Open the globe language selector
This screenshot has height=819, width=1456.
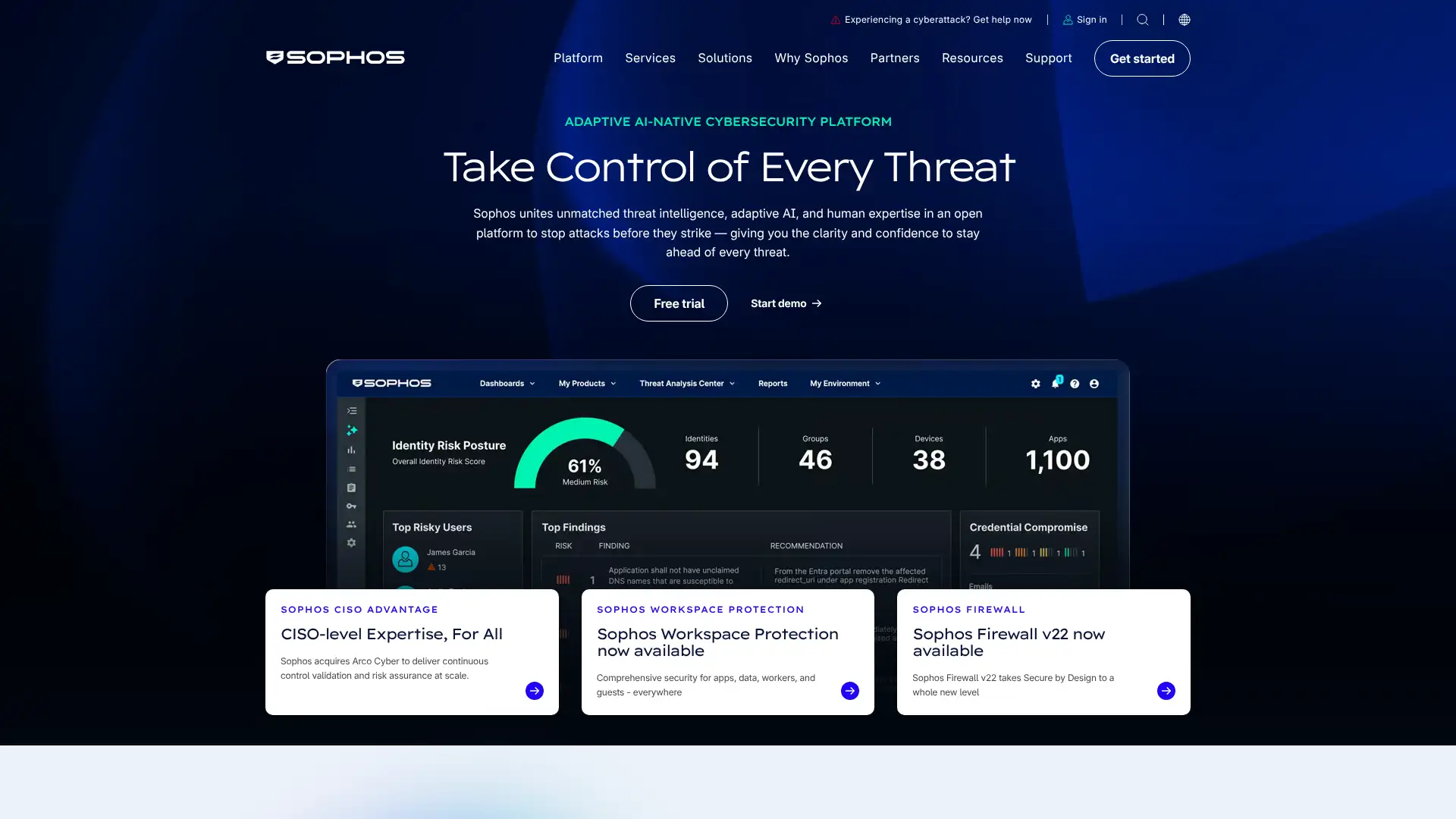pos(1185,20)
